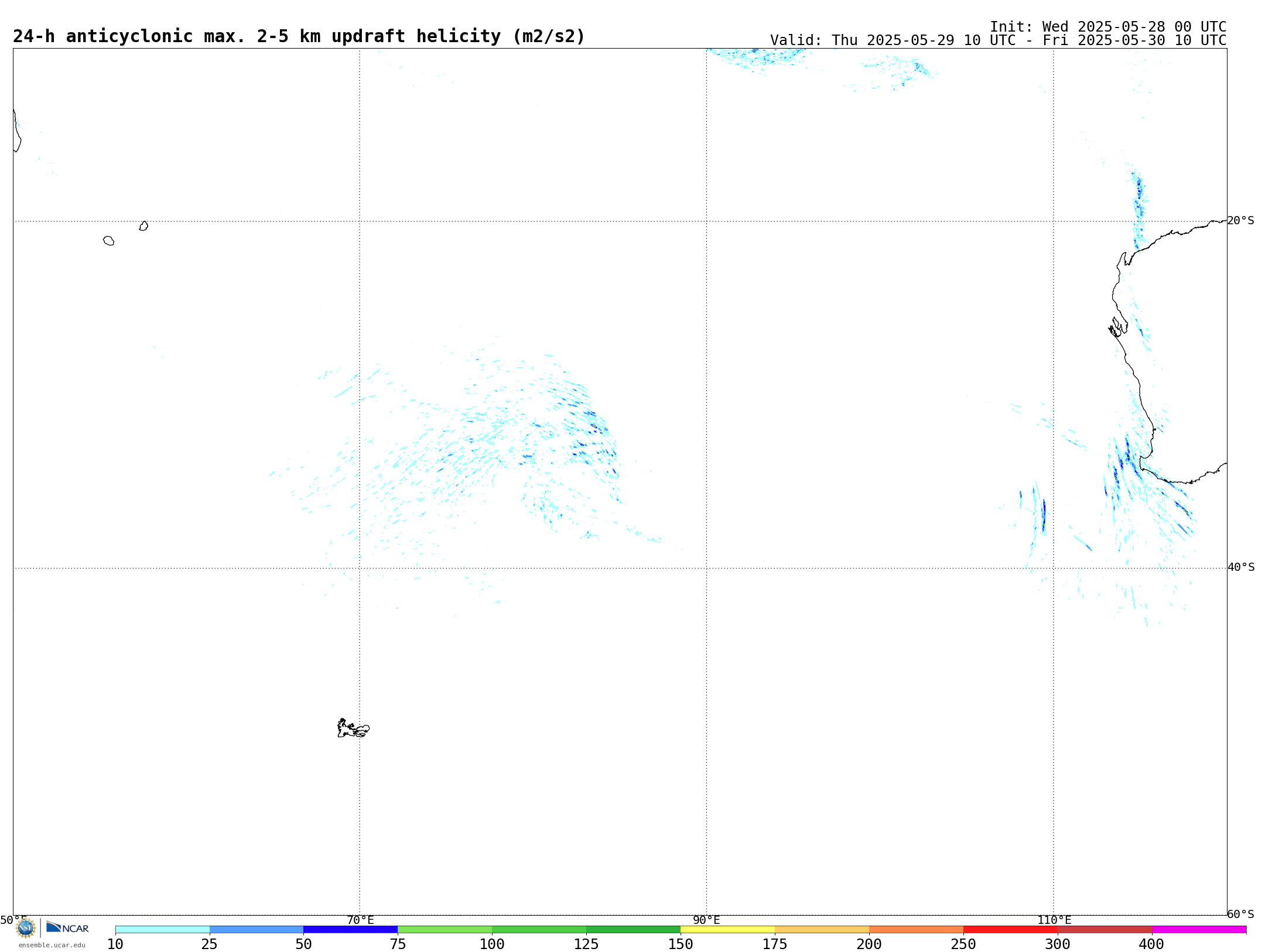Click colorbar tick label 100
Viewport: 1265px width, 952px height.
[492, 944]
